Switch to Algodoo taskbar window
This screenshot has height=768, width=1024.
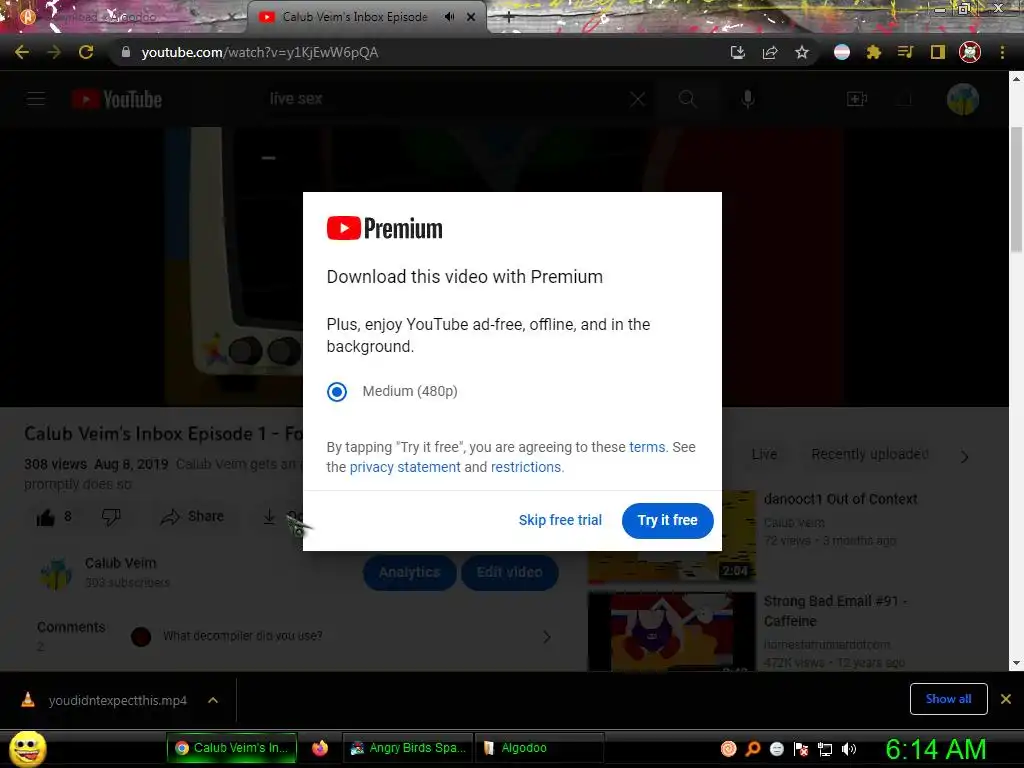(539, 748)
